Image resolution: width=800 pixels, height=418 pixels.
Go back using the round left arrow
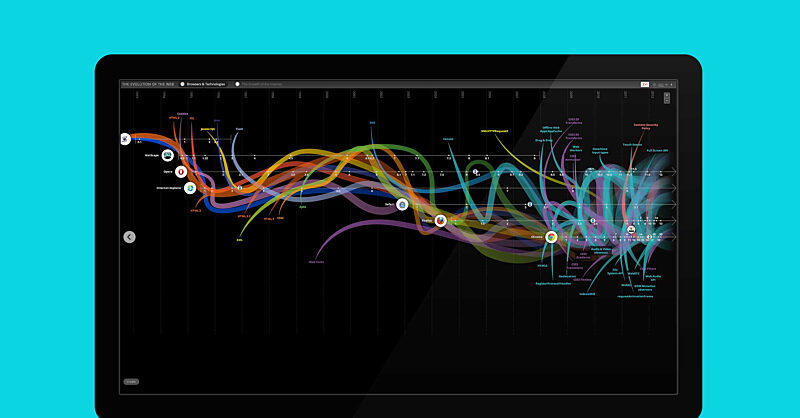click(x=130, y=237)
